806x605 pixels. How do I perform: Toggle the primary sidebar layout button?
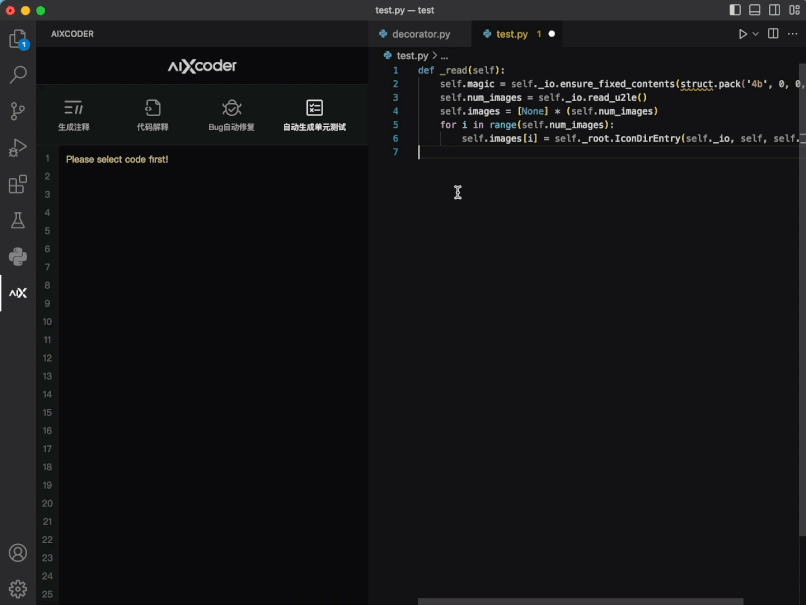[735, 10]
